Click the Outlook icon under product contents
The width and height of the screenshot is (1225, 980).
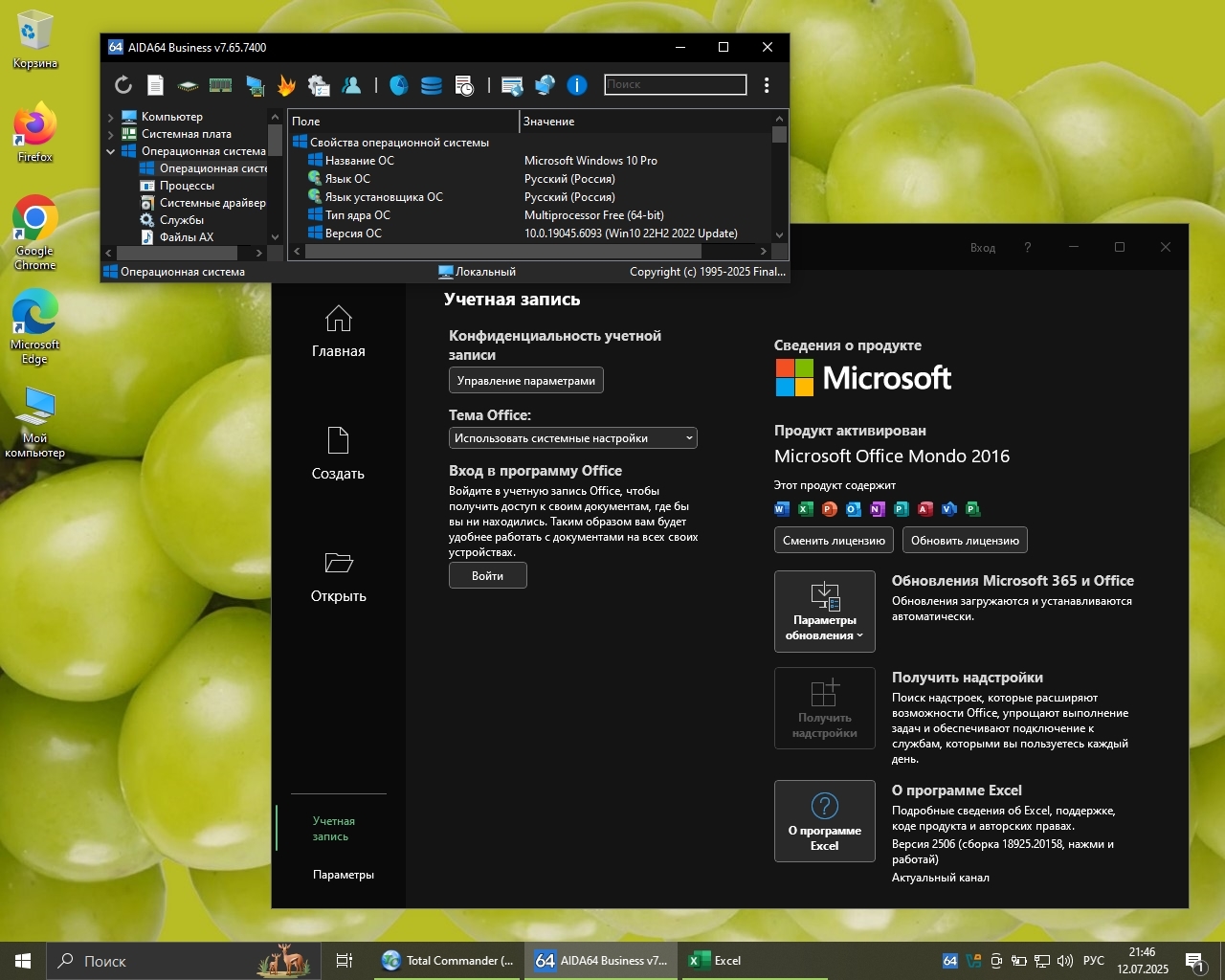coord(854,509)
